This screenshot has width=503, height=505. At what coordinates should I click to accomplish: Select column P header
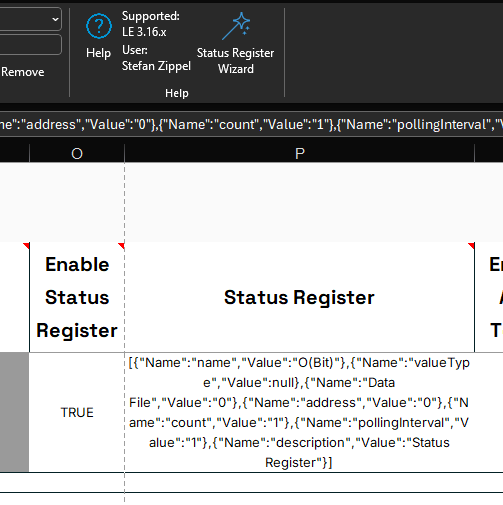[300, 153]
